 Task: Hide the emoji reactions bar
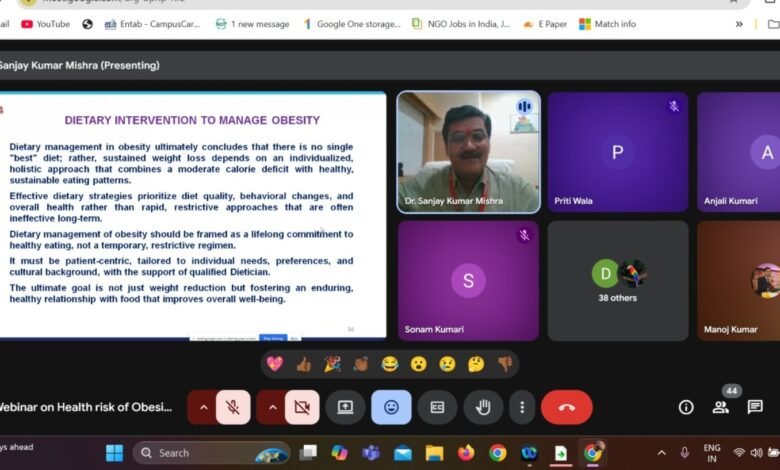(x=391, y=407)
